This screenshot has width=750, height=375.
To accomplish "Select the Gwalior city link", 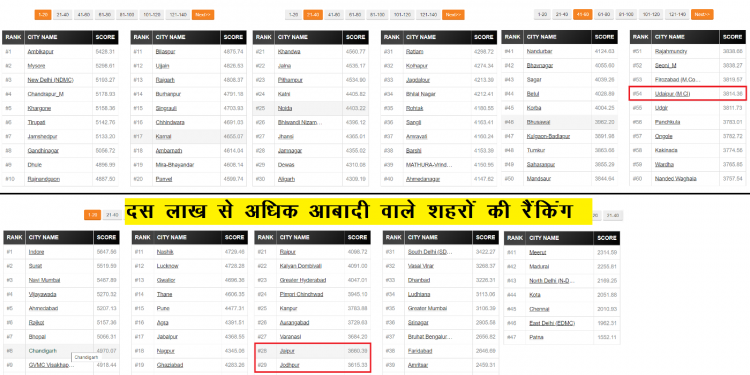I will coord(166,280).
